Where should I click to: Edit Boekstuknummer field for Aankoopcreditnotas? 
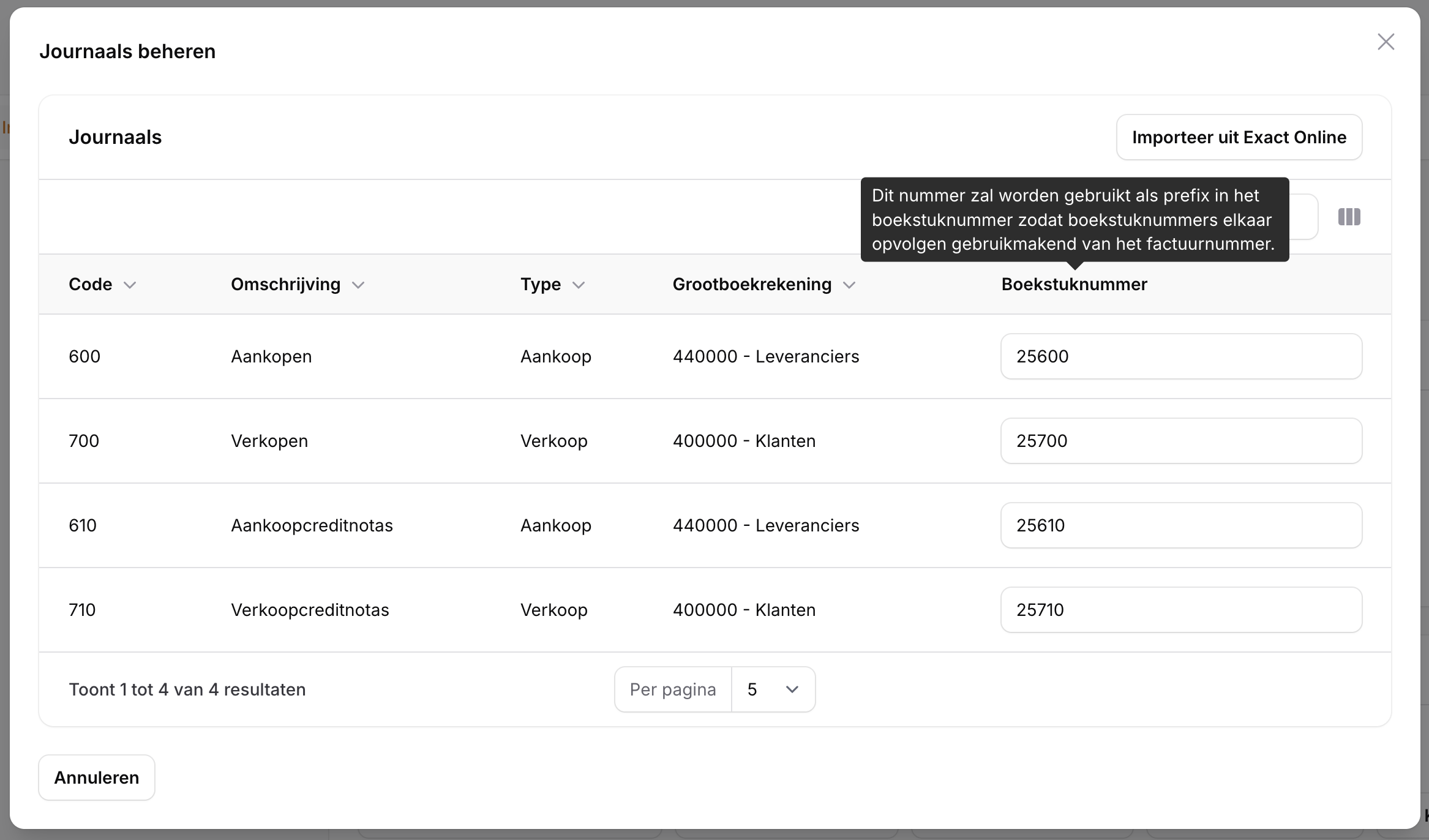1180,525
